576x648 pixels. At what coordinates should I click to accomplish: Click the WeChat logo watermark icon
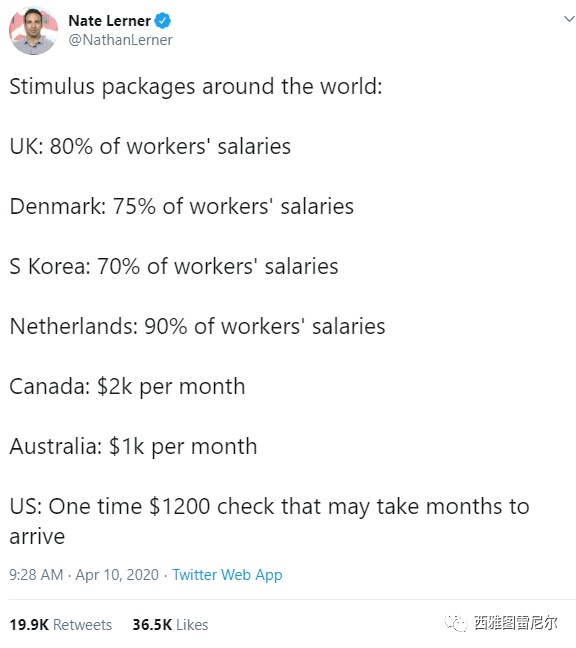click(456, 623)
